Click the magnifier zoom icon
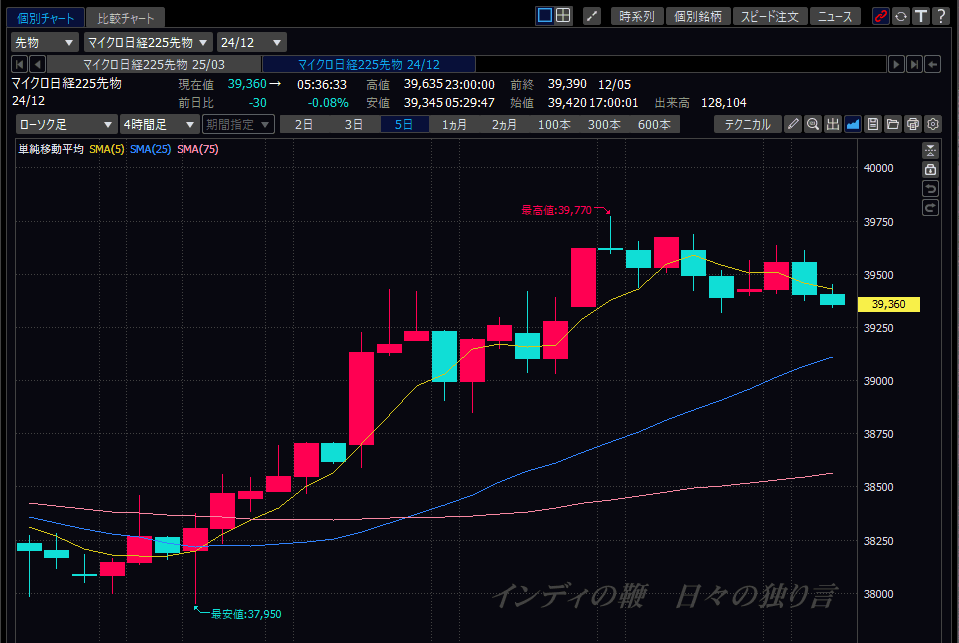The width and height of the screenshot is (959, 643). pyautogui.click(x=813, y=124)
